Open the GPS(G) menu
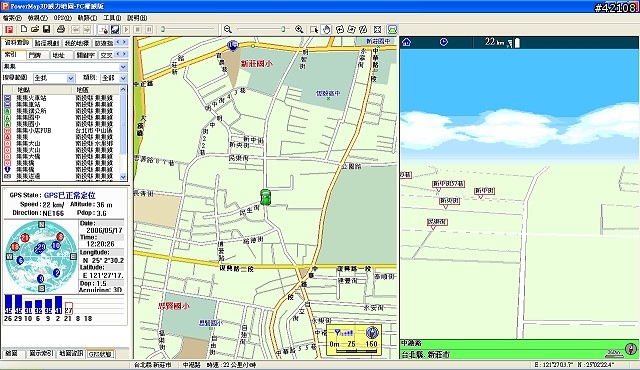This screenshot has width=640, height=370. tap(62, 18)
